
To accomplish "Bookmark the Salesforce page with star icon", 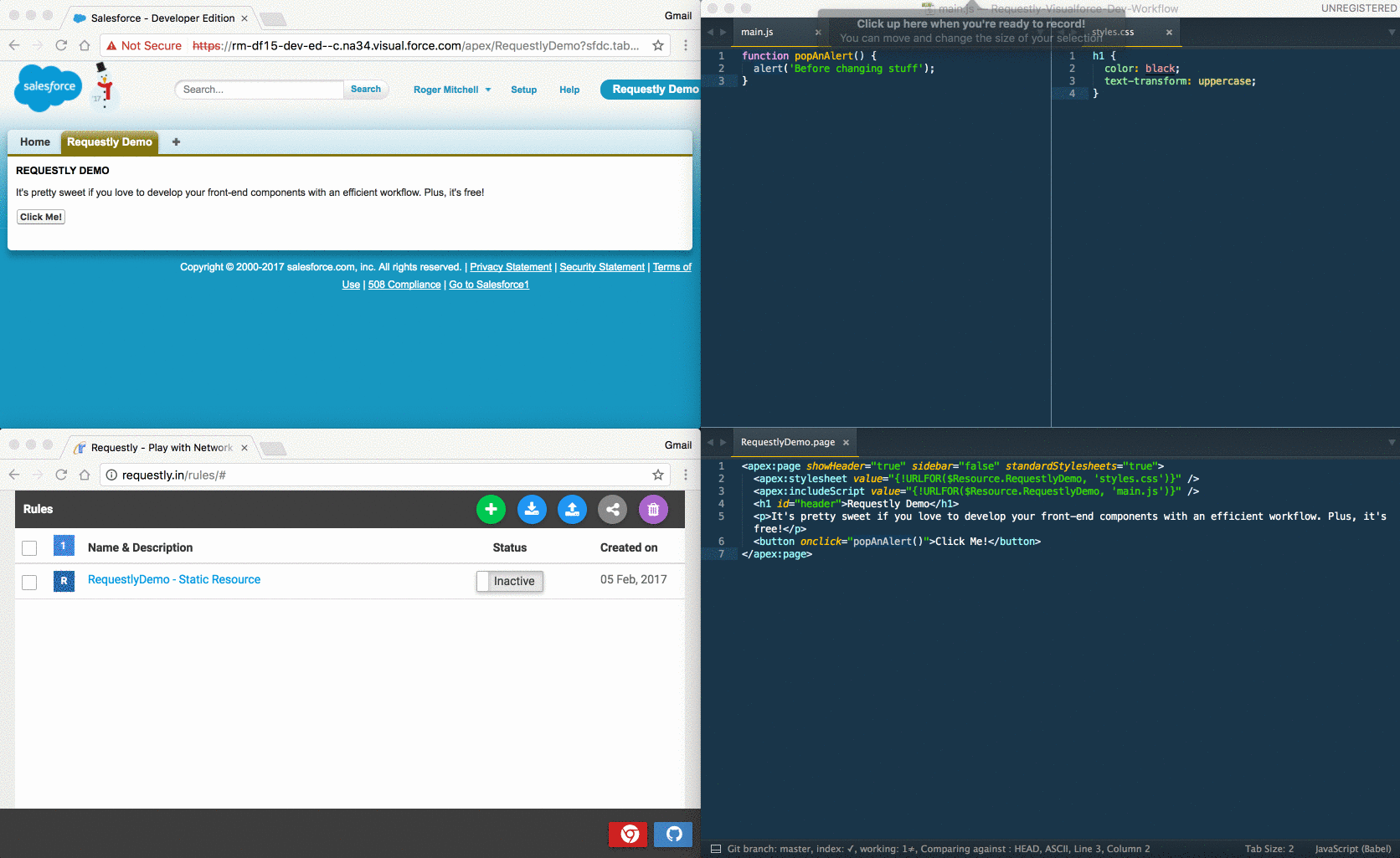I will click(658, 45).
